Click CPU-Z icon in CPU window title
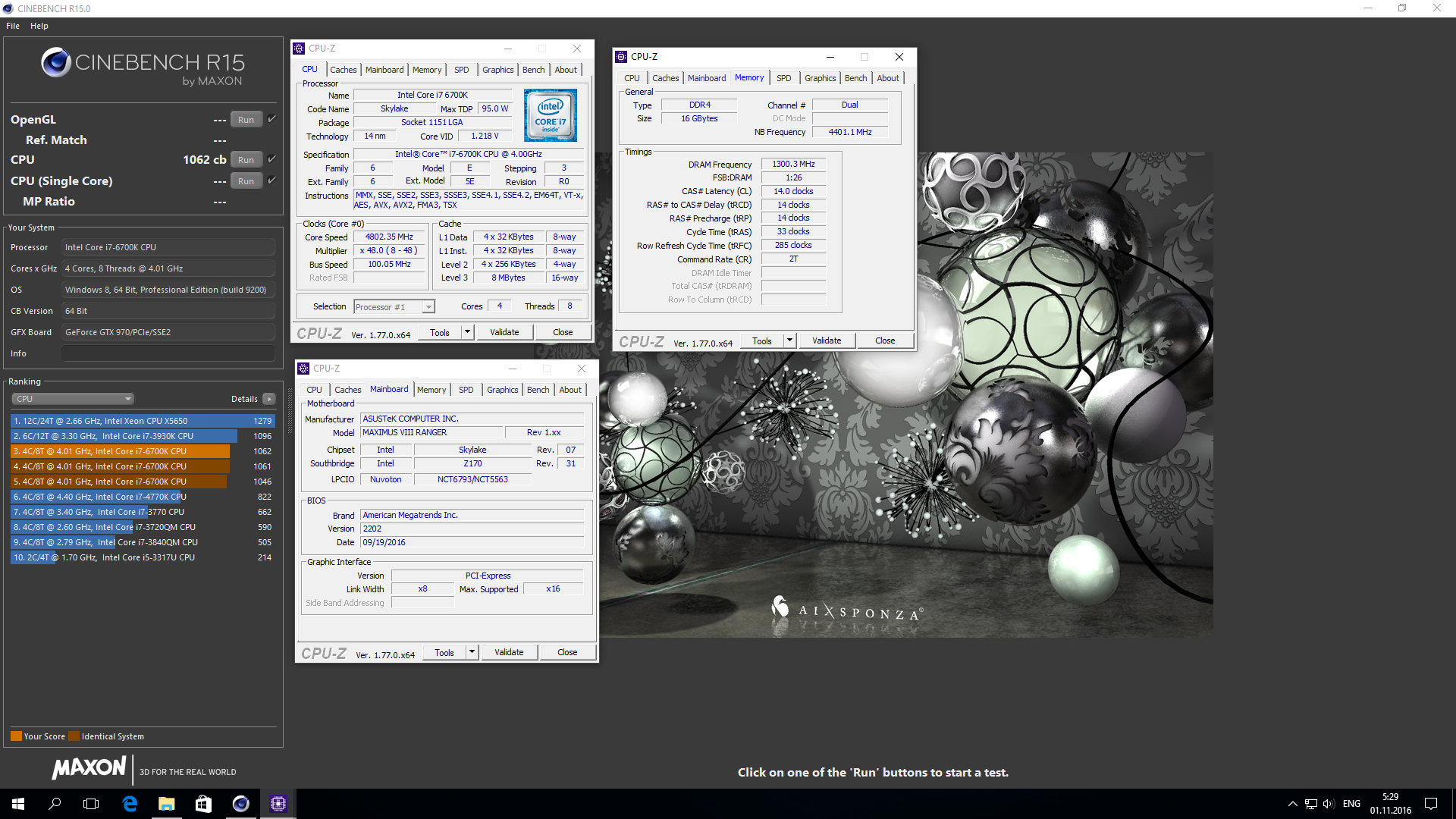This screenshot has width=1456, height=819. (x=299, y=49)
